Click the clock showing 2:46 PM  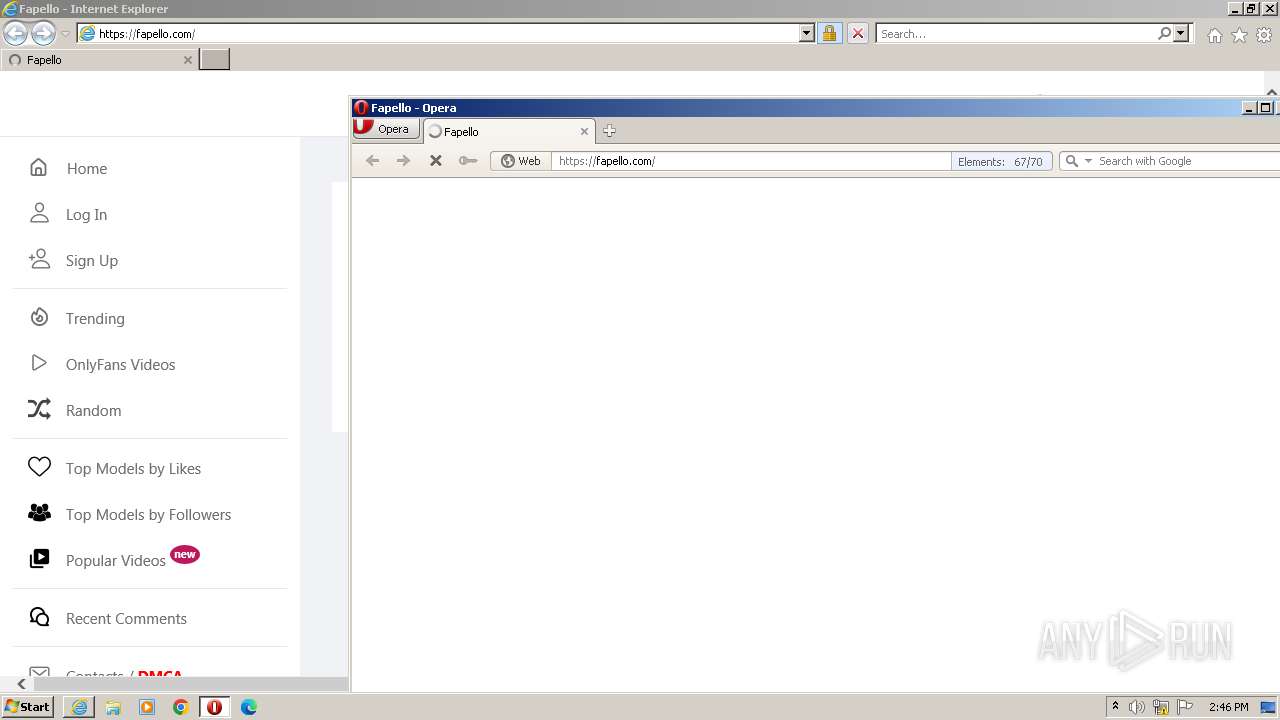click(x=1228, y=707)
